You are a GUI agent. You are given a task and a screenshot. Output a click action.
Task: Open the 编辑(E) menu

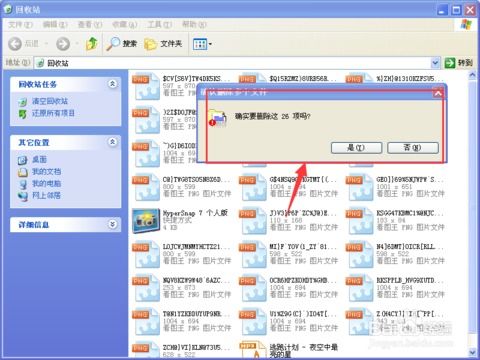coord(55,25)
